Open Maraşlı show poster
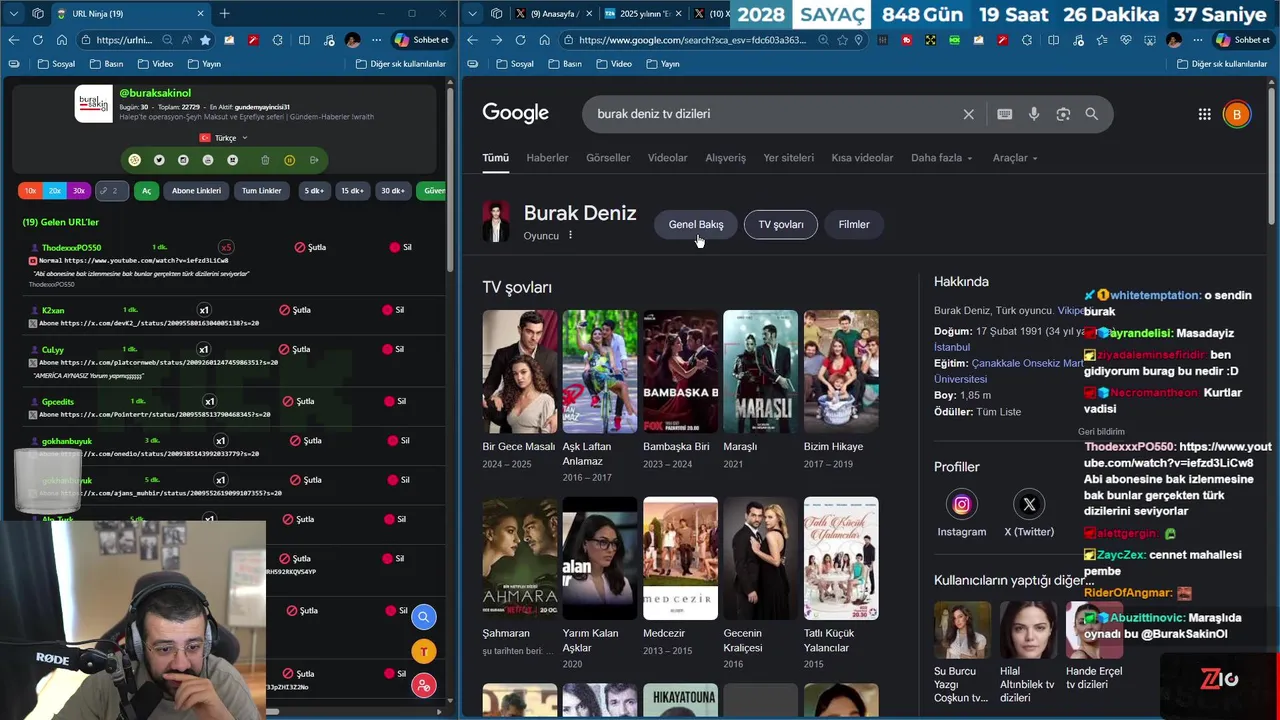This screenshot has width=1280, height=720. (x=761, y=371)
